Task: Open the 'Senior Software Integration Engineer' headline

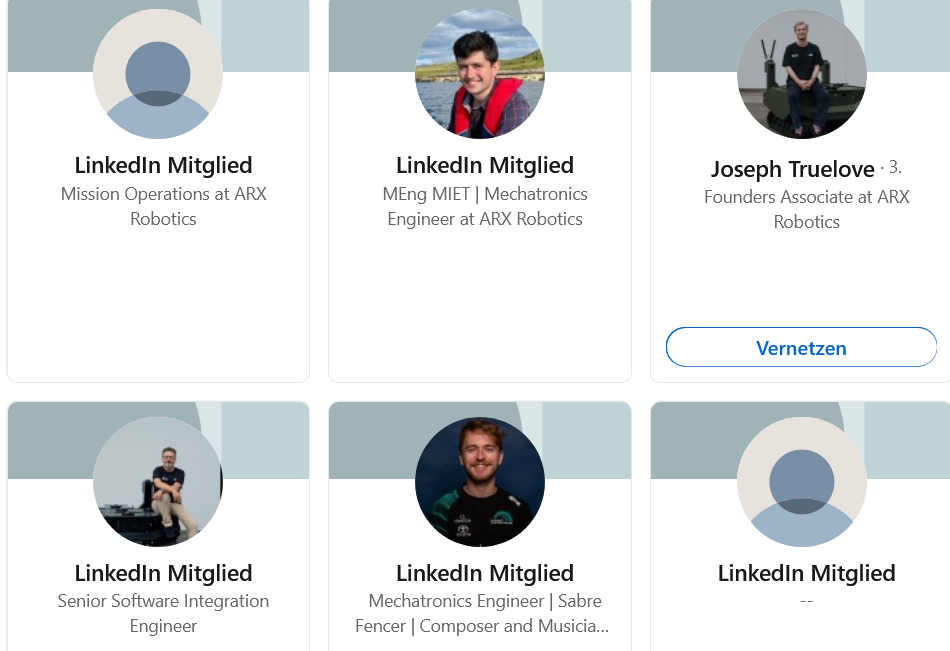Action: pyautogui.click(x=163, y=613)
